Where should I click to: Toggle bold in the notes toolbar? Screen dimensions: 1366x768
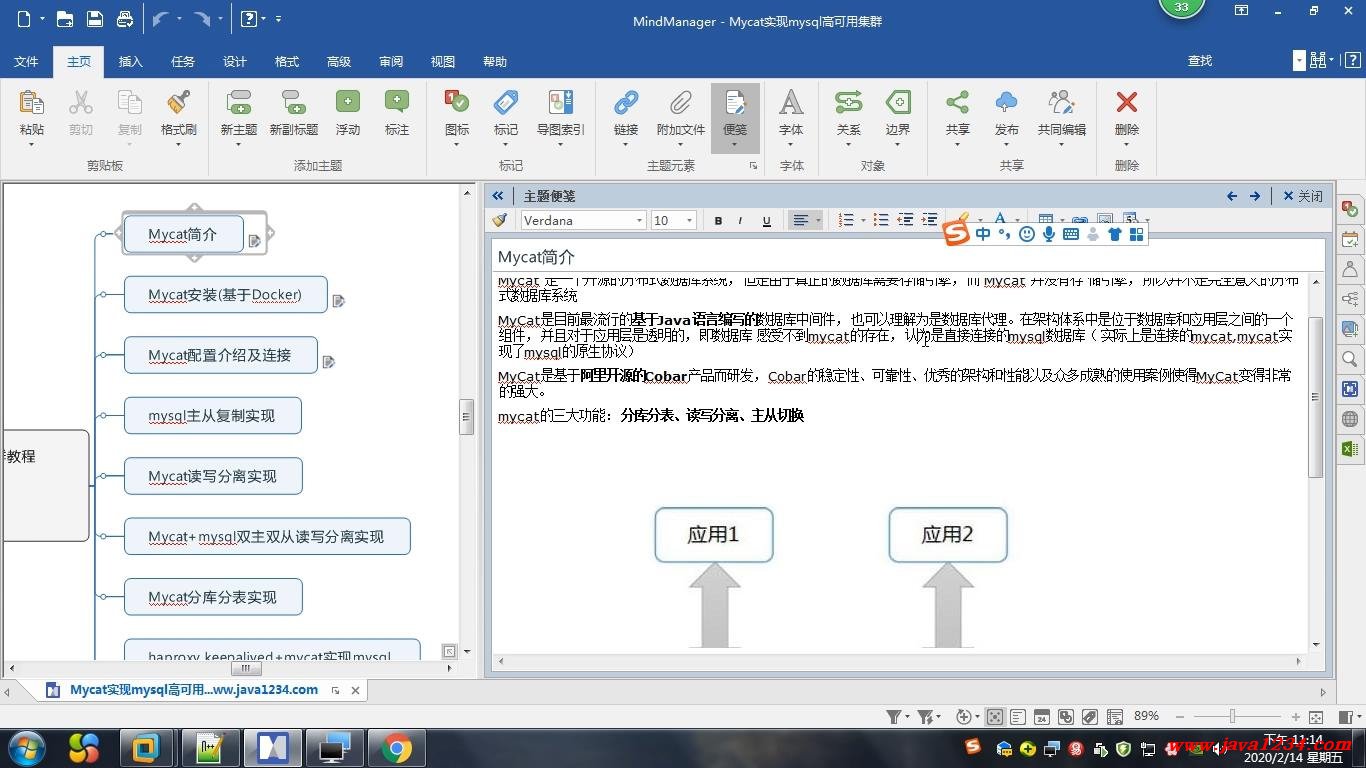(x=718, y=221)
